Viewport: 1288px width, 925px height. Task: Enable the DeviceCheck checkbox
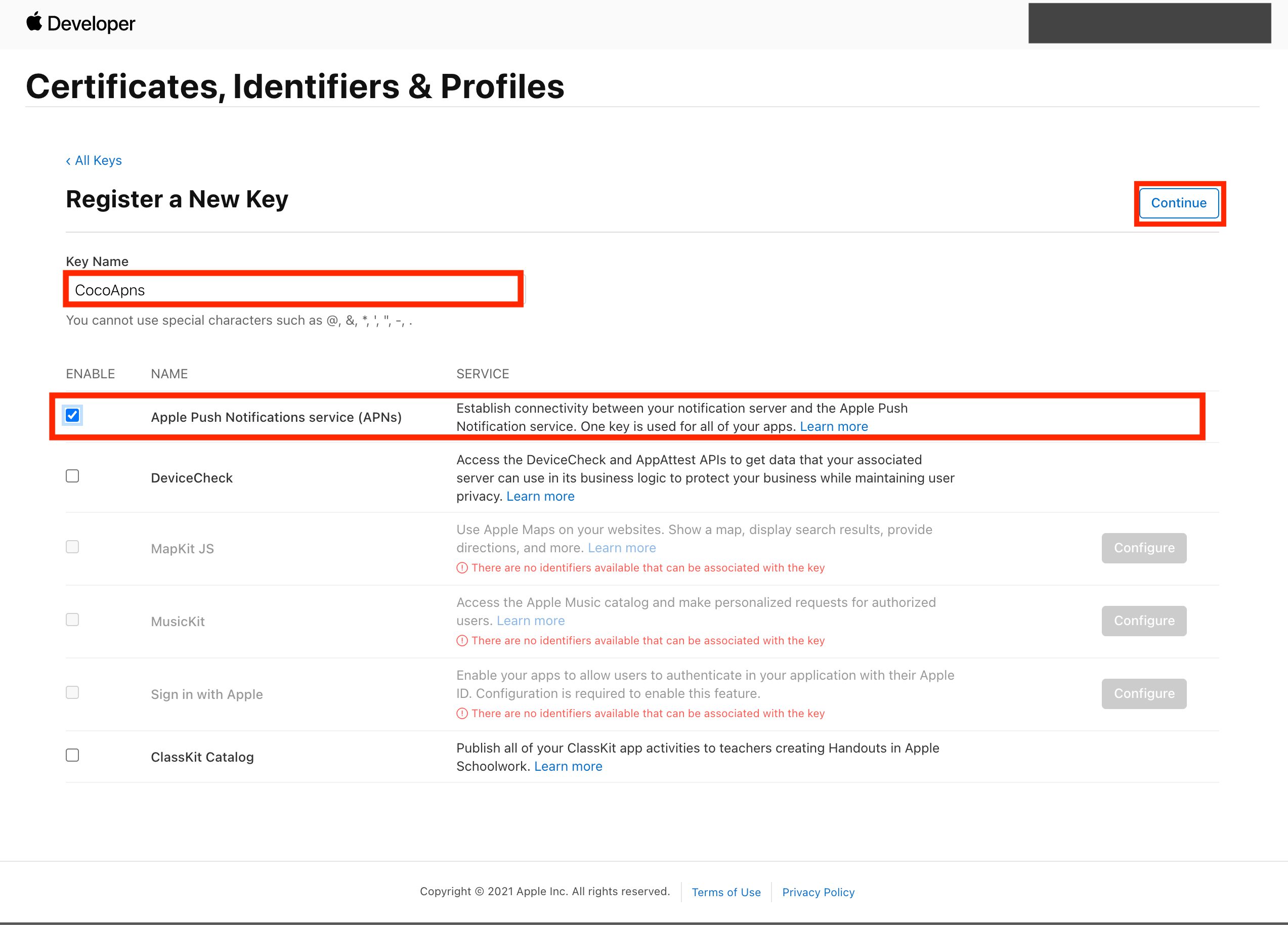point(72,476)
